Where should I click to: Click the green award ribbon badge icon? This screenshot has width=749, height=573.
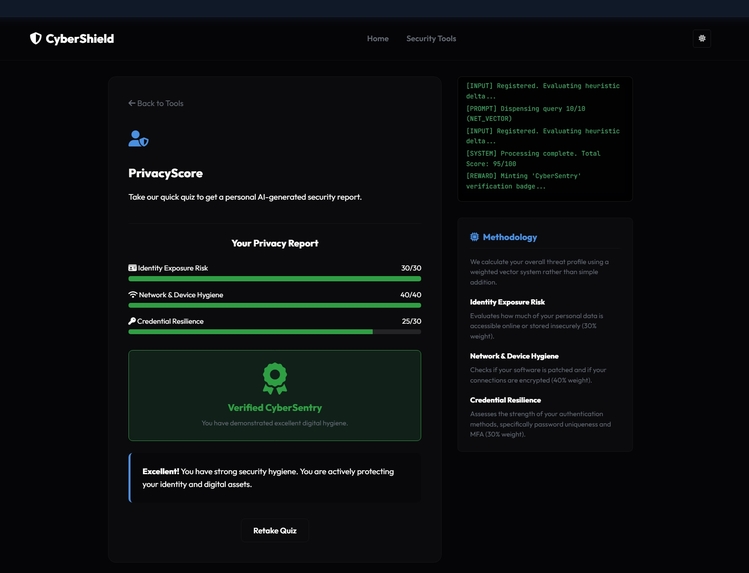[x=275, y=379]
